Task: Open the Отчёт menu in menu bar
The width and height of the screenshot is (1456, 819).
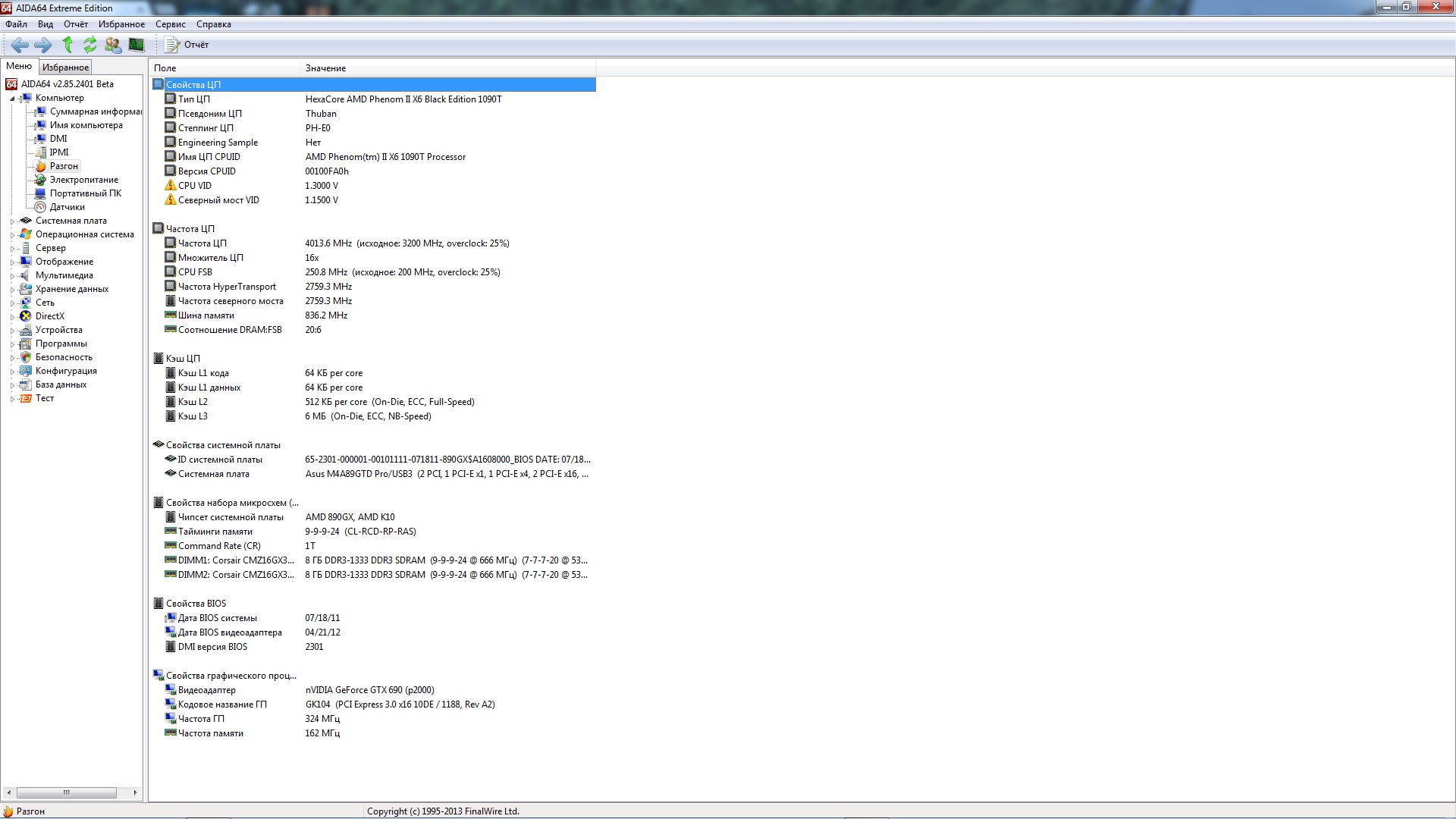Action: (x=76, y=24)
